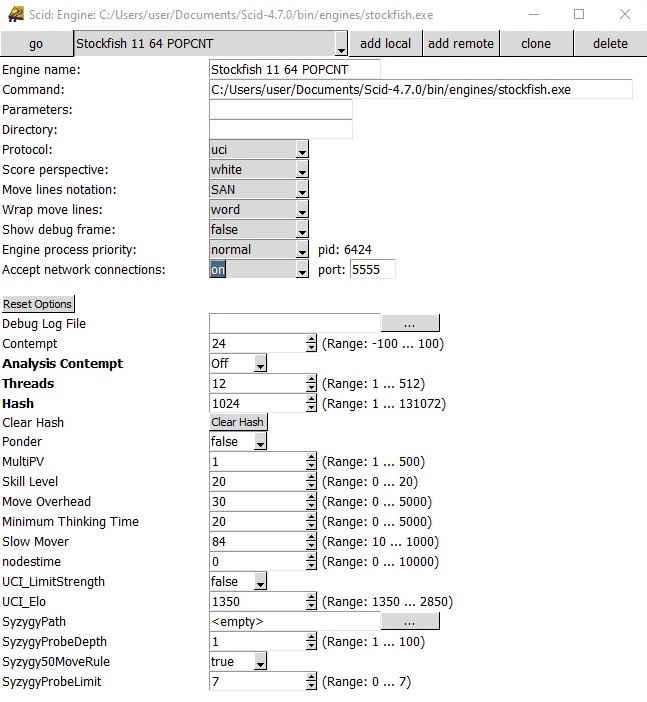This screenshot has width=647, height=702.
Task: Open the UCI_LimitStrength dropdown
Action: pyautogui.click(x=238, y=582)
